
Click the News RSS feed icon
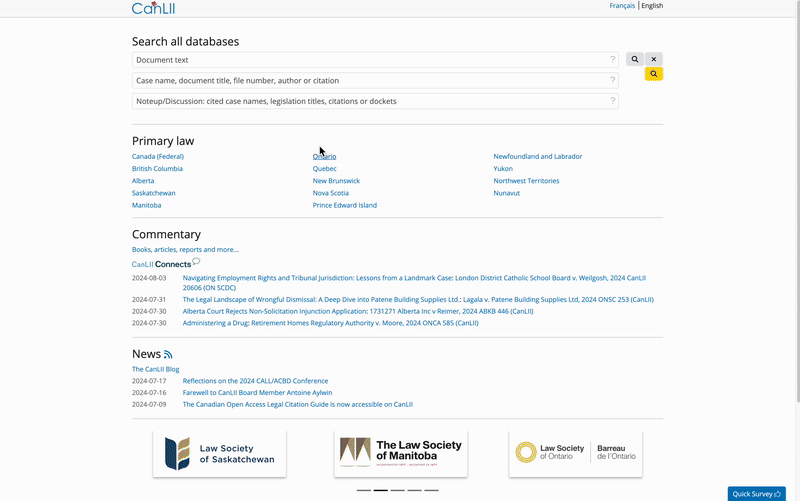point(168,354)
